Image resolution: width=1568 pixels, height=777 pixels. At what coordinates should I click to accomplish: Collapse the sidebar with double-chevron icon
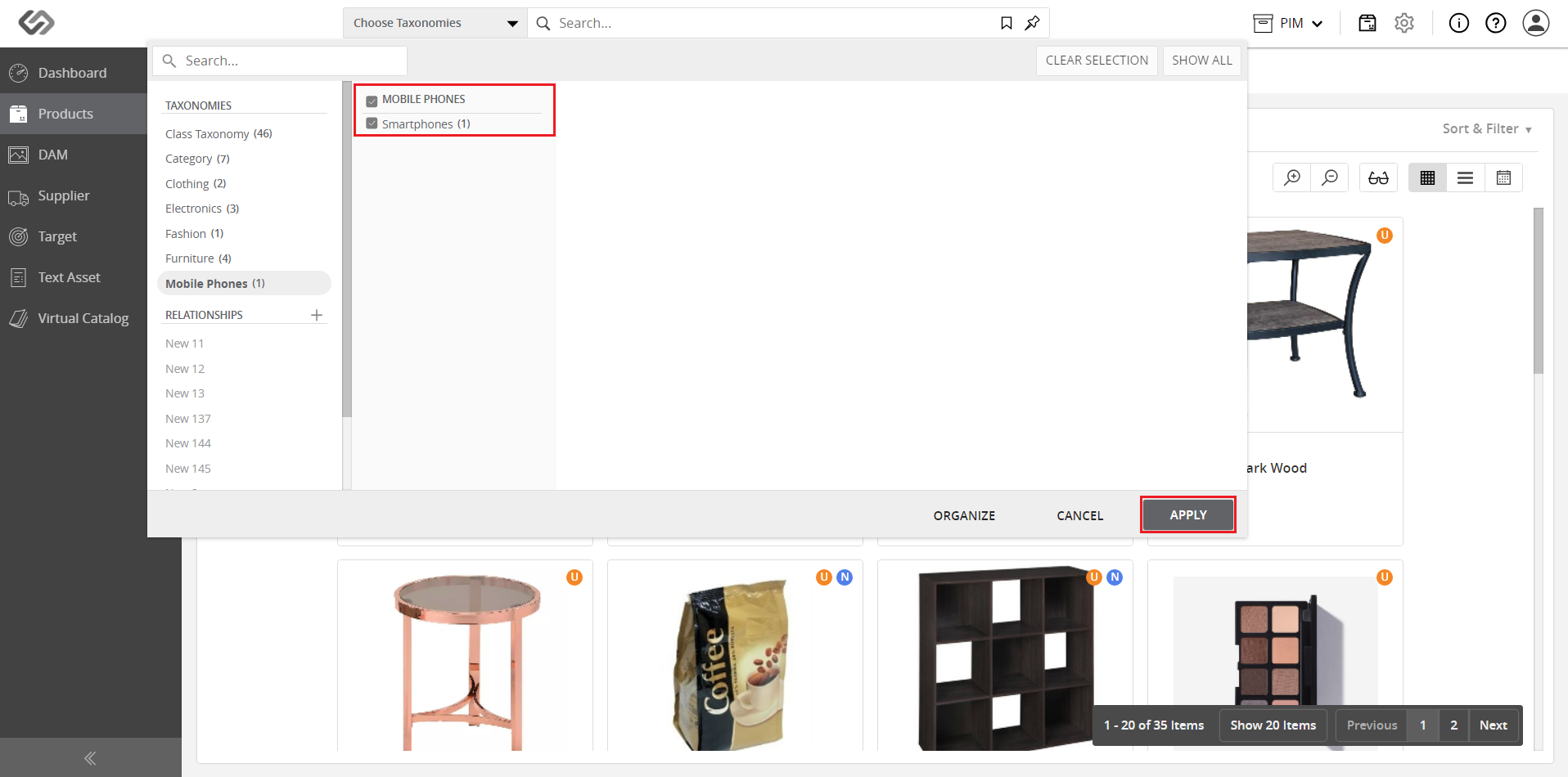click(x=90, y=758)
